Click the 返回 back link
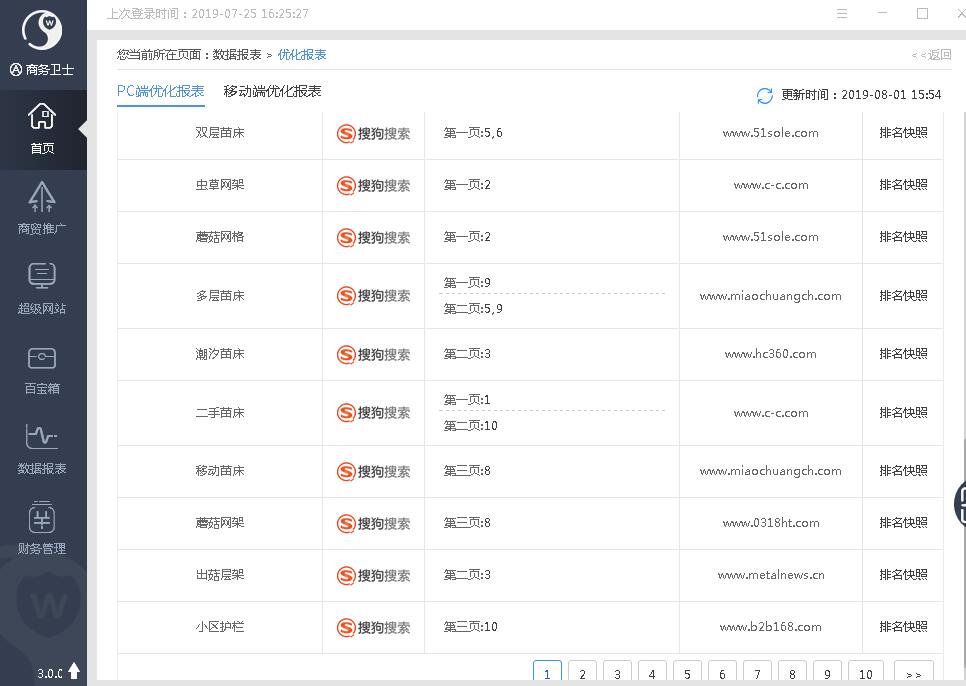Viewport: 966px width, 686px height. [931, 55]
